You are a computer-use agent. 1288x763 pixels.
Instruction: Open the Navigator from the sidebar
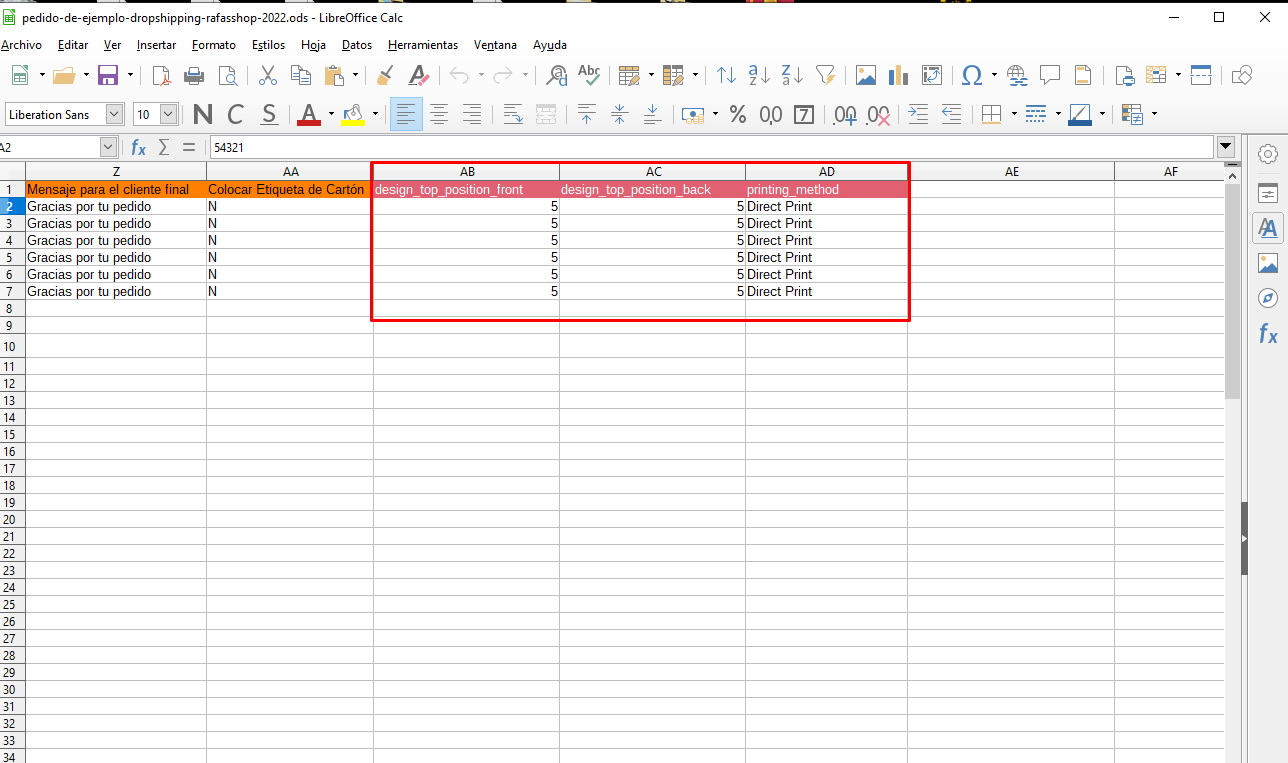click(1267, 297)
